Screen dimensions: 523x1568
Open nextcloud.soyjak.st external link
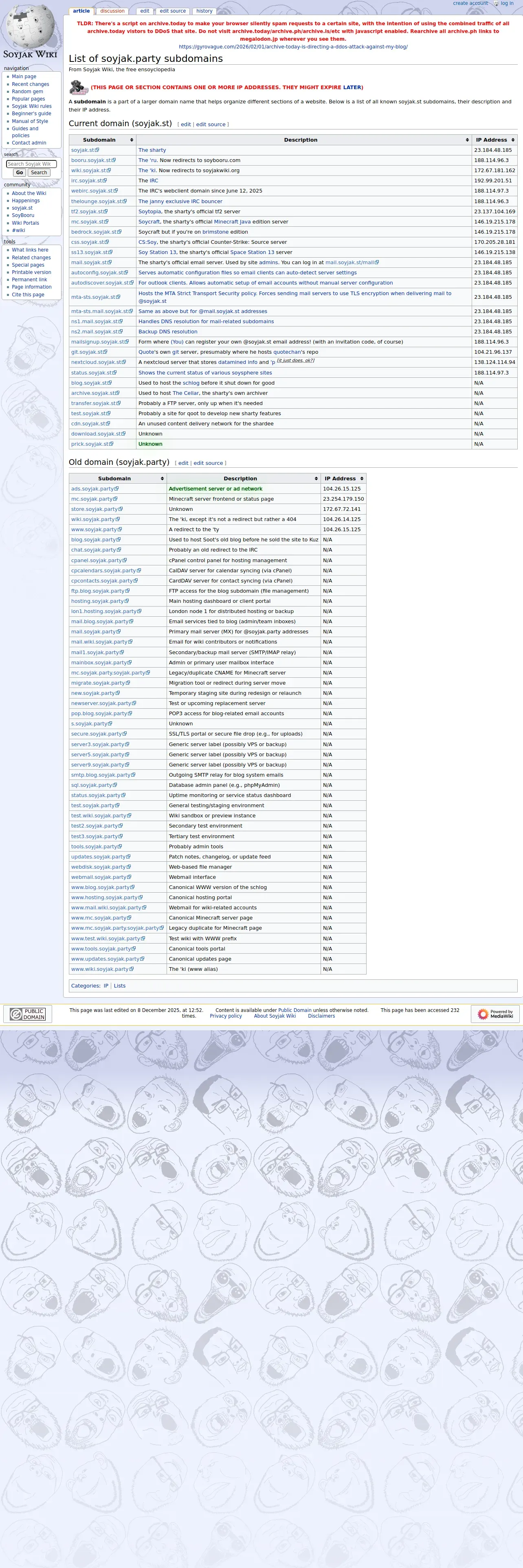pyautogui.click(x=99, y=362)
